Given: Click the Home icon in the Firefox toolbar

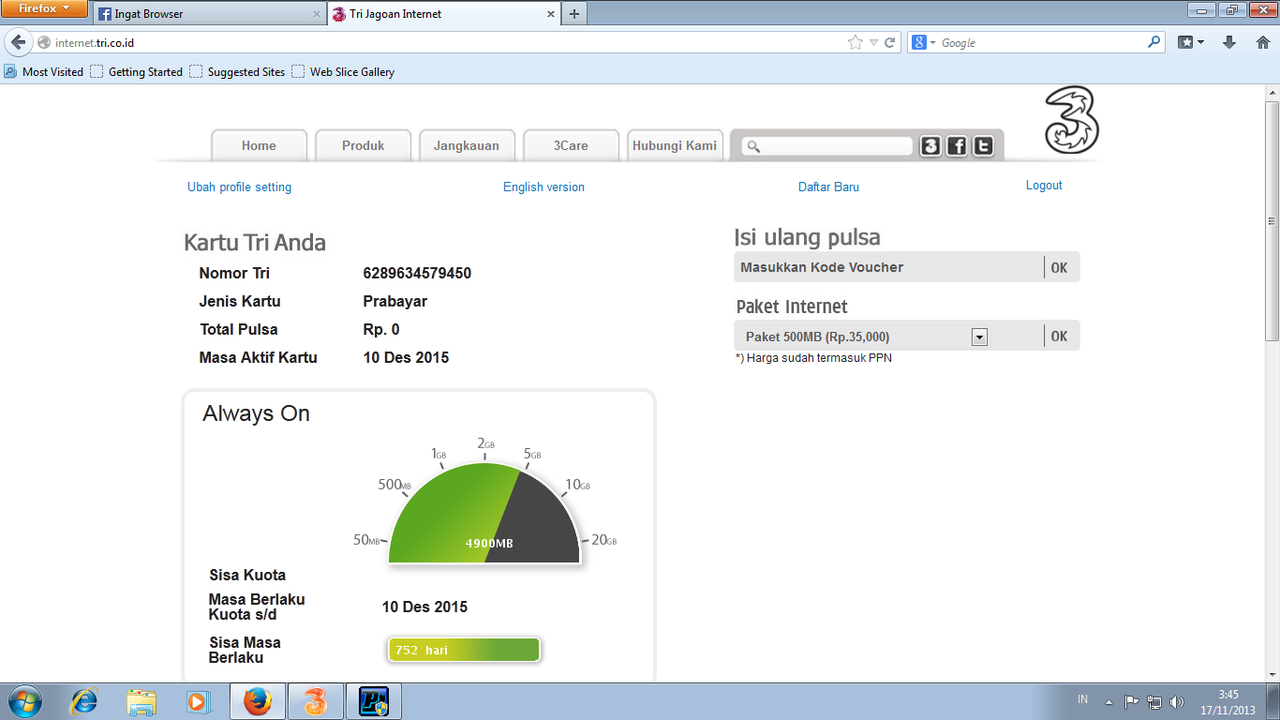Looking at the screenshot, I should coord(1262,42).
